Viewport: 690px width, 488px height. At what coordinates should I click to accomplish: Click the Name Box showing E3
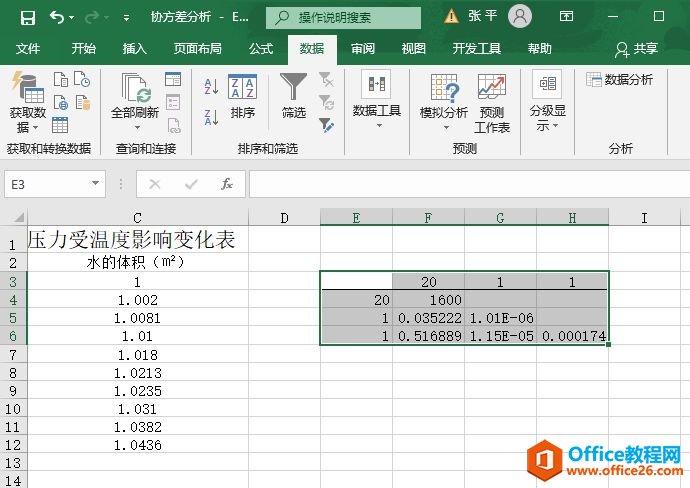click(x=46, y=184)
